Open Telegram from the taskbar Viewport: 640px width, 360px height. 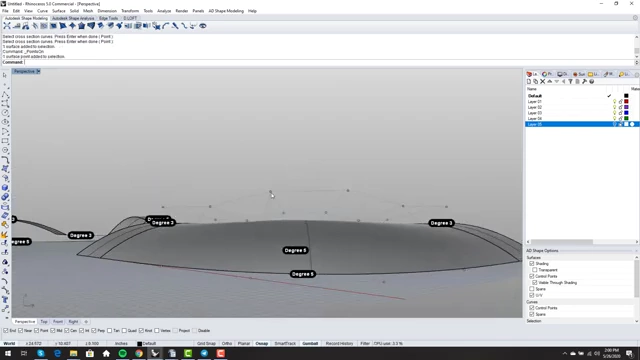pos(204,353)
